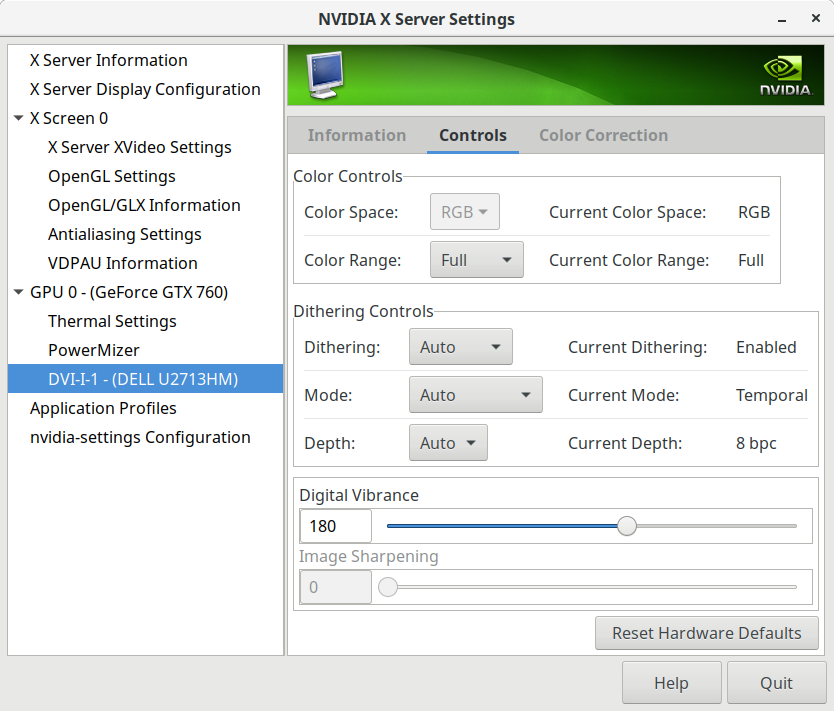Click the NVIDIA logo in the banner

[x=786, y=76]
